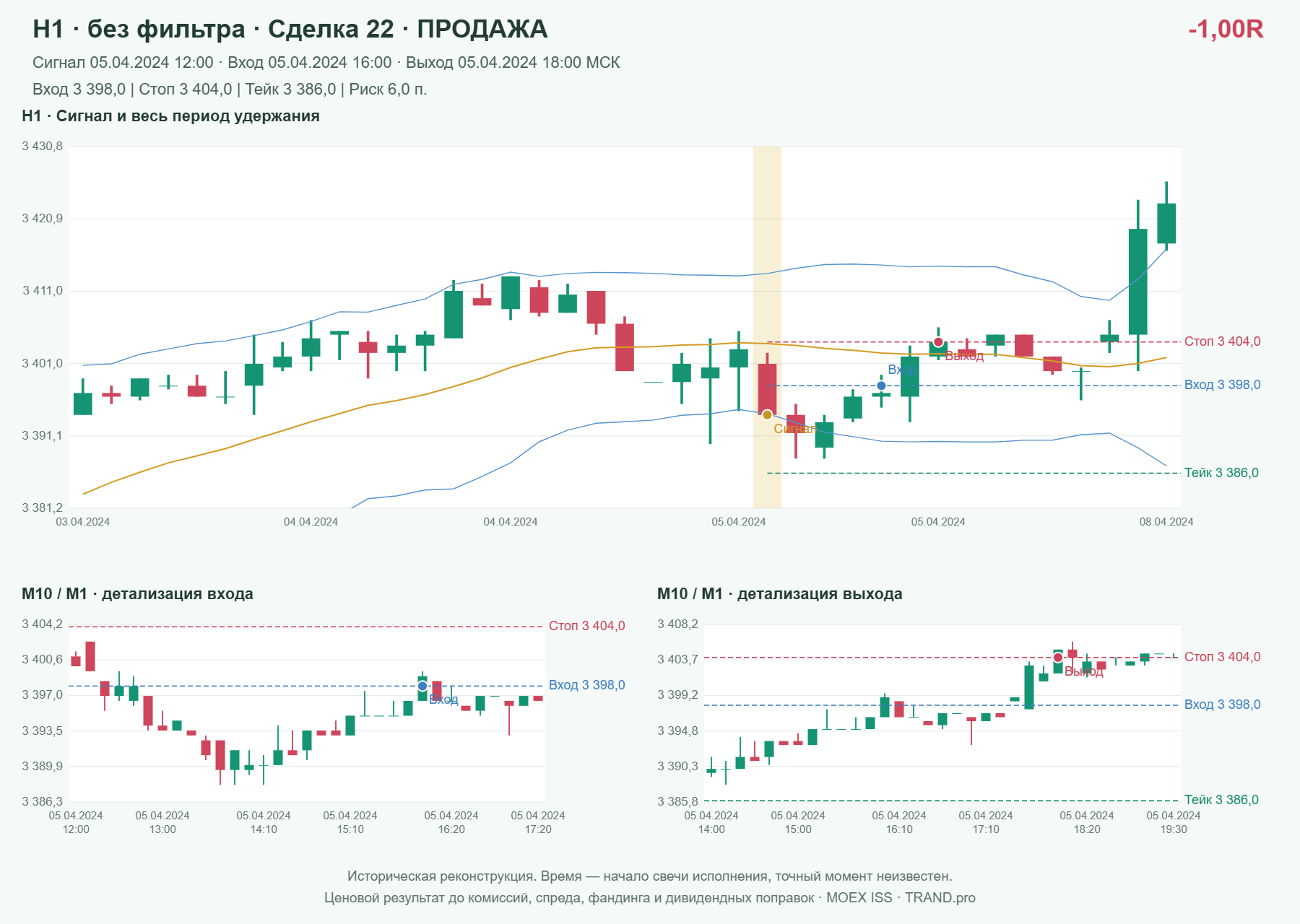Click the 12:00 time tick on entry chart

(x=76, y=829)
